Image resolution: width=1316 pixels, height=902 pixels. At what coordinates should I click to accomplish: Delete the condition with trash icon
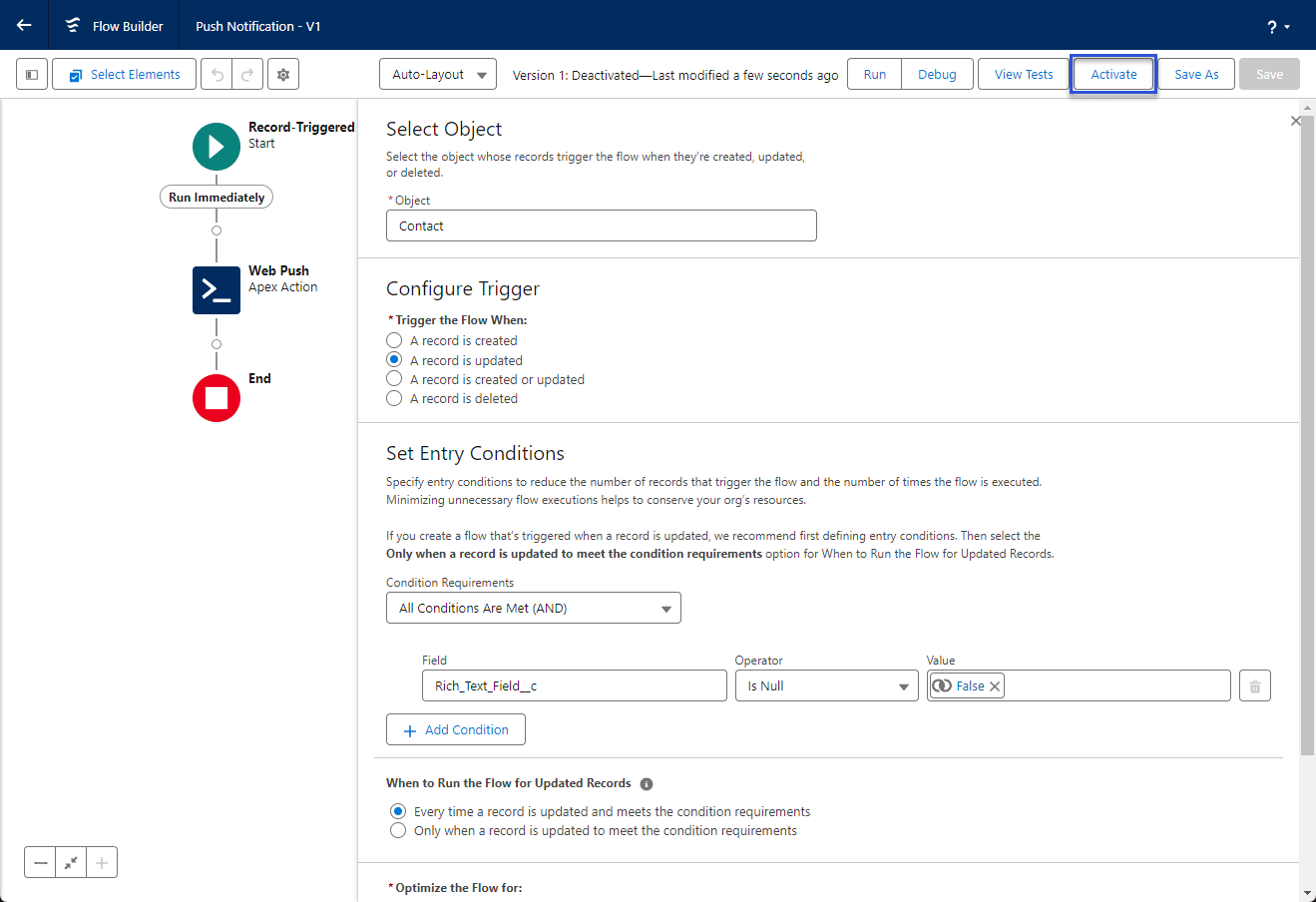pos(1254,686)
